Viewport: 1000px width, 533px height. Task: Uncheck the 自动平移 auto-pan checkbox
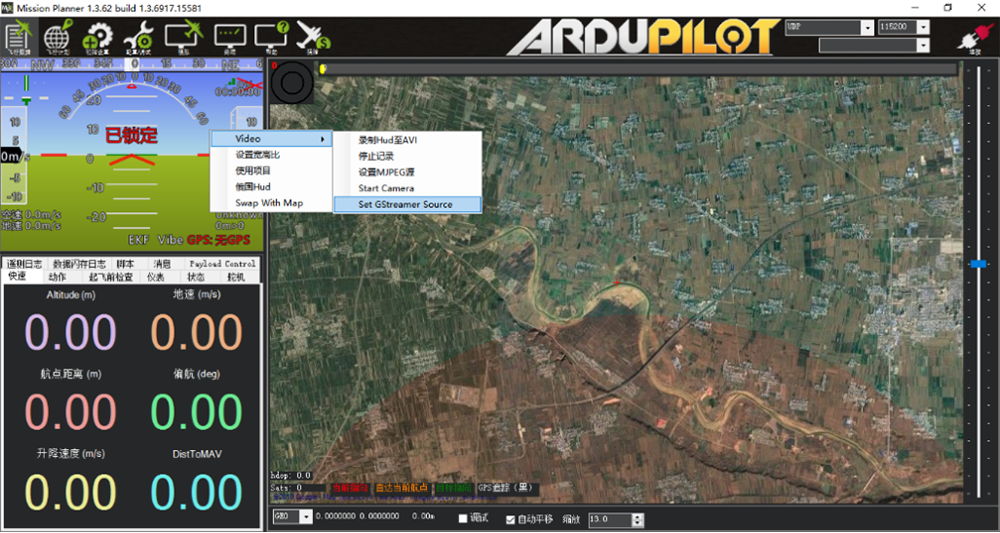coord(511,520)
